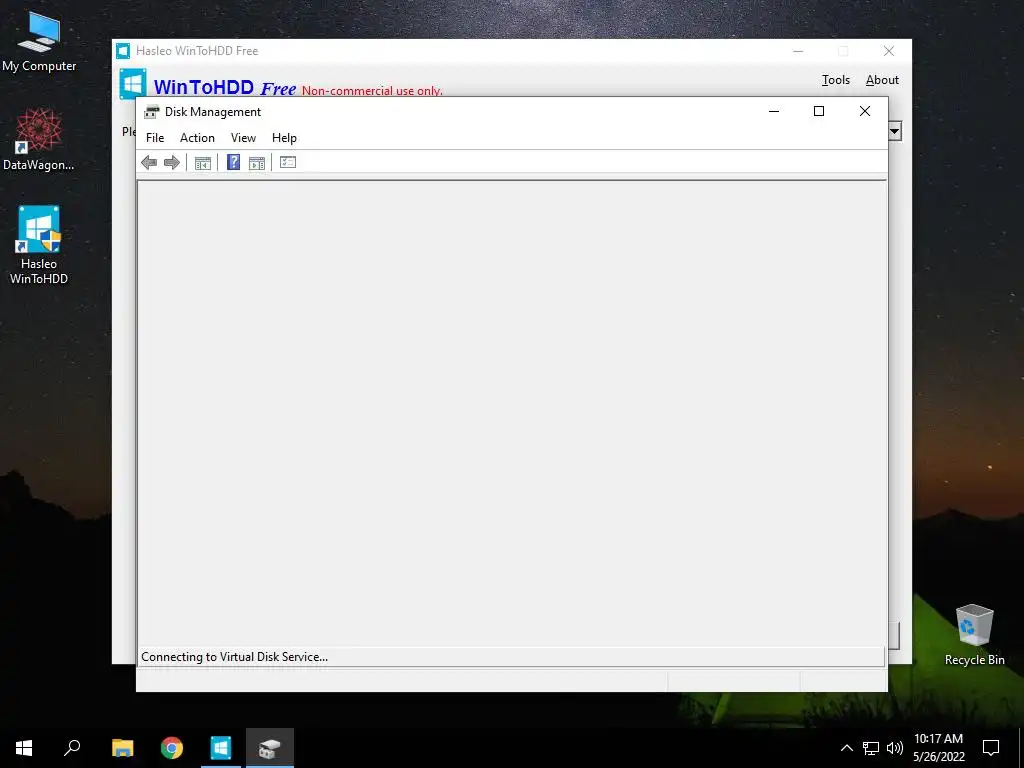Click the Disk Management title bar icon

[152, 112]
